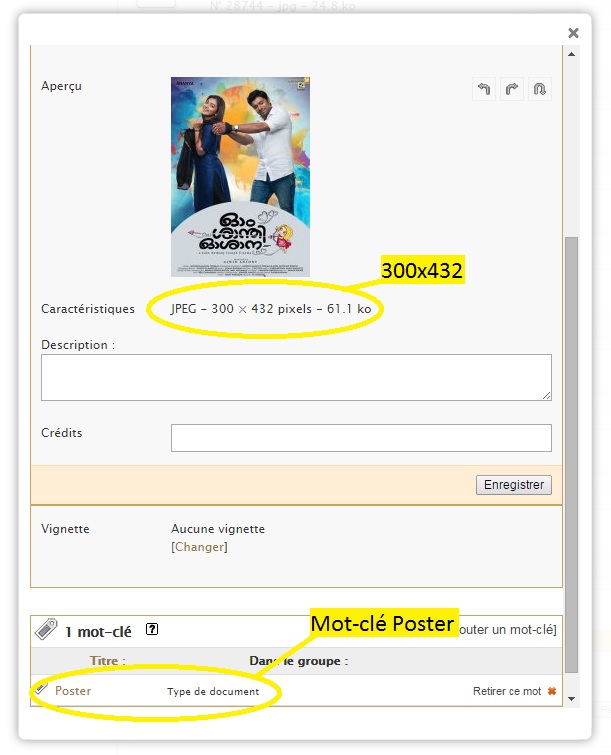Click the Changer link under Aucune vignette
Image resolution: width=611 pixels, height=755 pixels.
[x=199, y=547]
